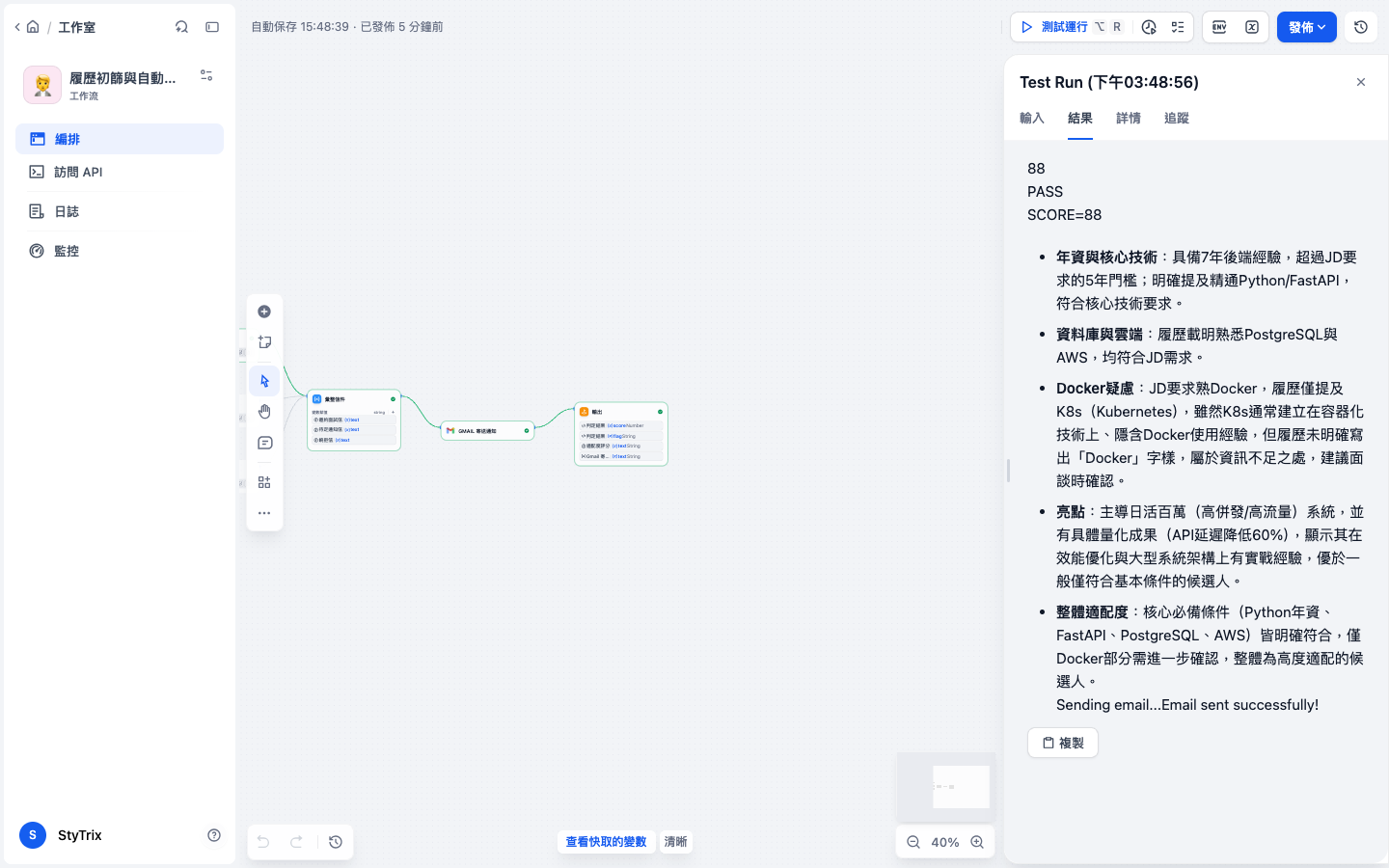The height and width of the screenshot is (868, 1389).
Task: Toggle the comment tool icon
Action: point(264,443)
